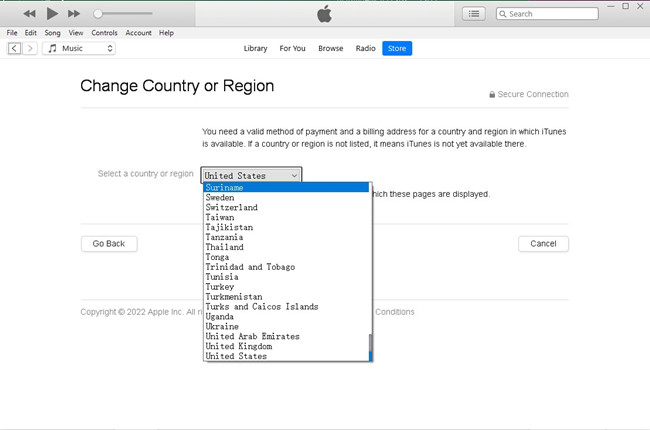Click the Search input field

tap(547, 14)
